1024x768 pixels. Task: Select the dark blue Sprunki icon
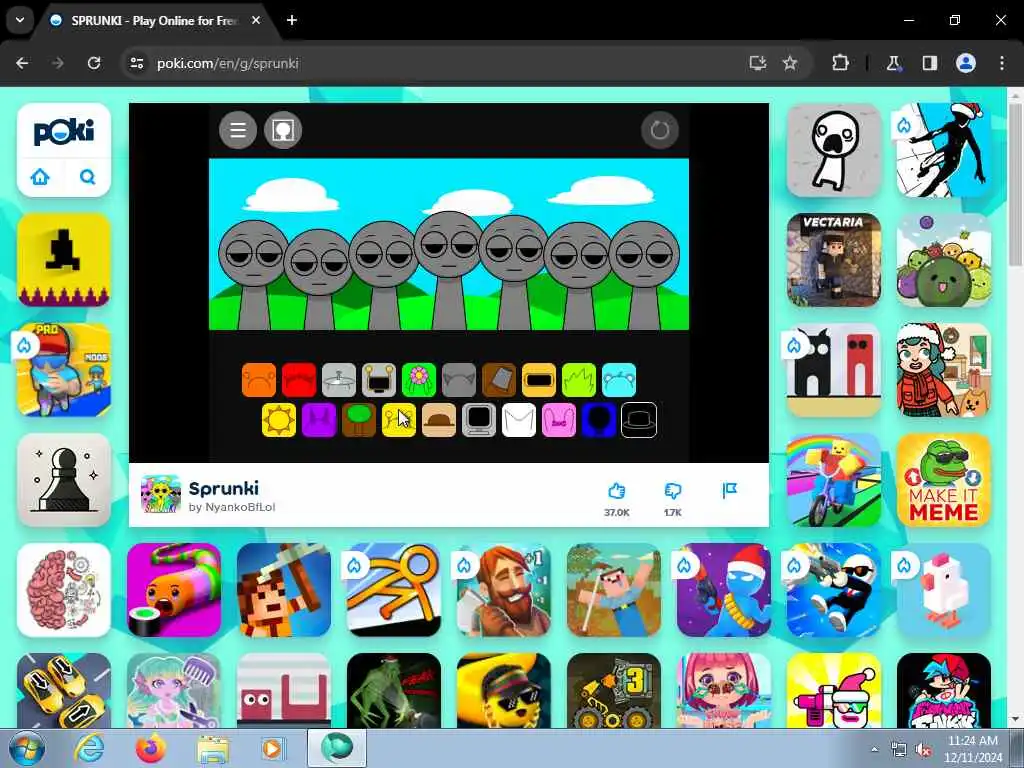point(599,420)
